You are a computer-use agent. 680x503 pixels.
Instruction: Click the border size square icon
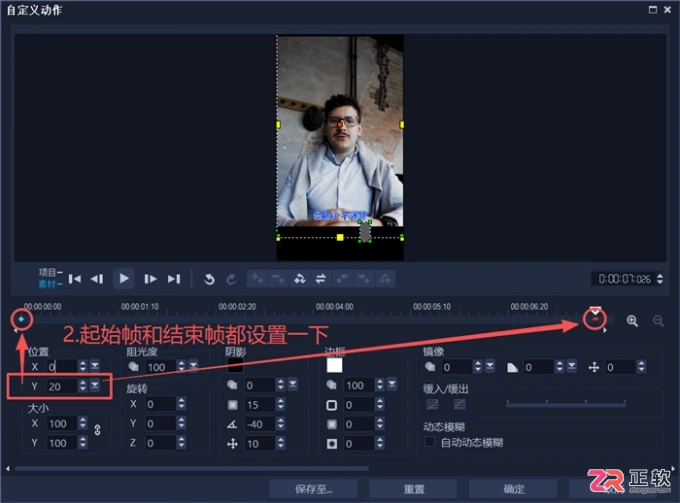331,405
